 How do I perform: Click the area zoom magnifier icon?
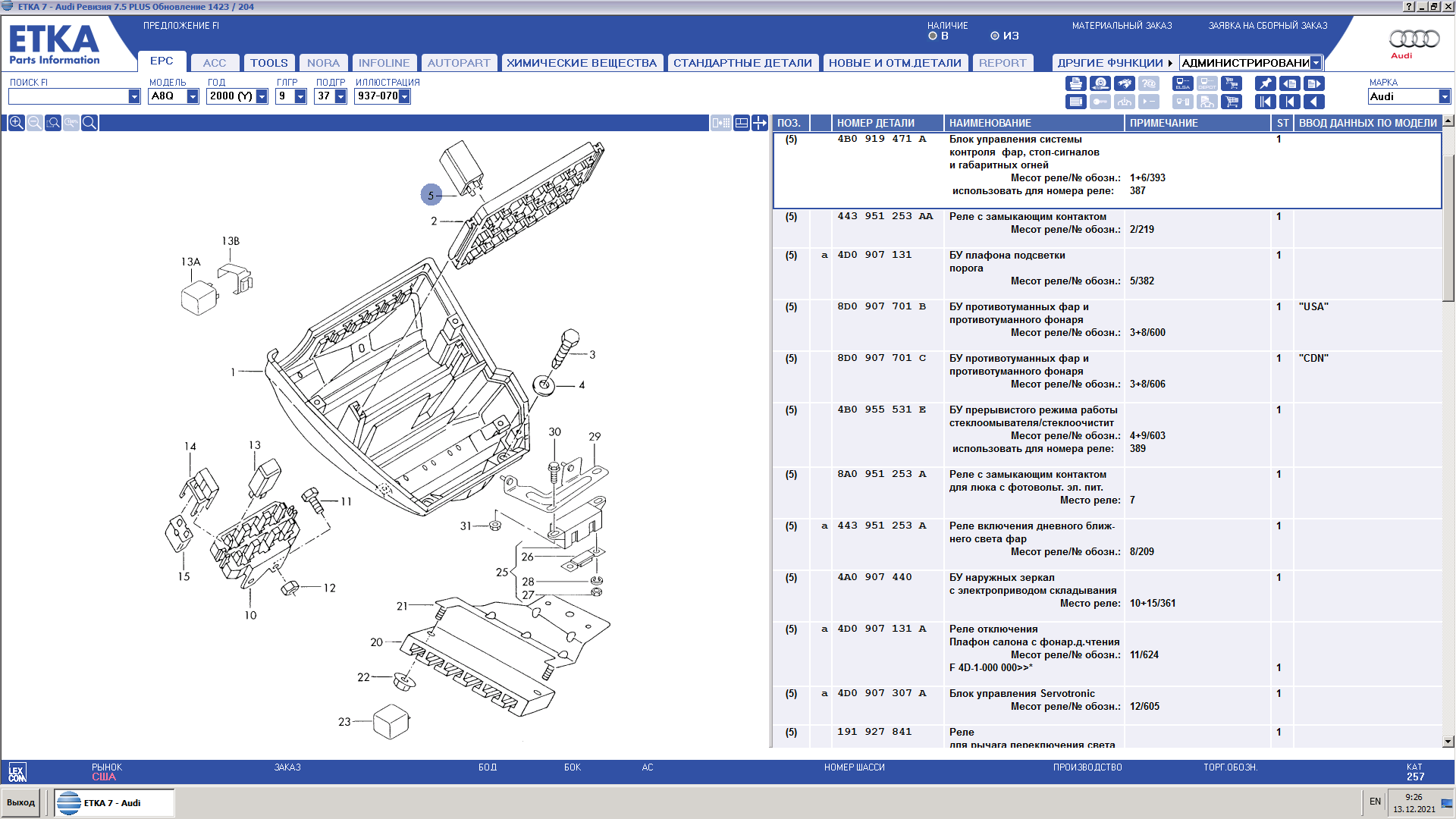[x=53, y=123]
